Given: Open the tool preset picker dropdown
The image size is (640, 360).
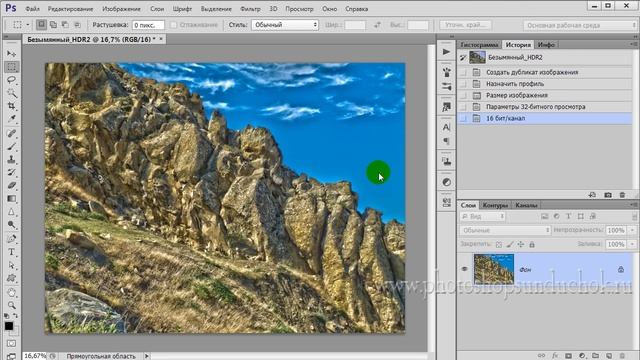Looking at the screenshot, I should click(x=28, y=25).
